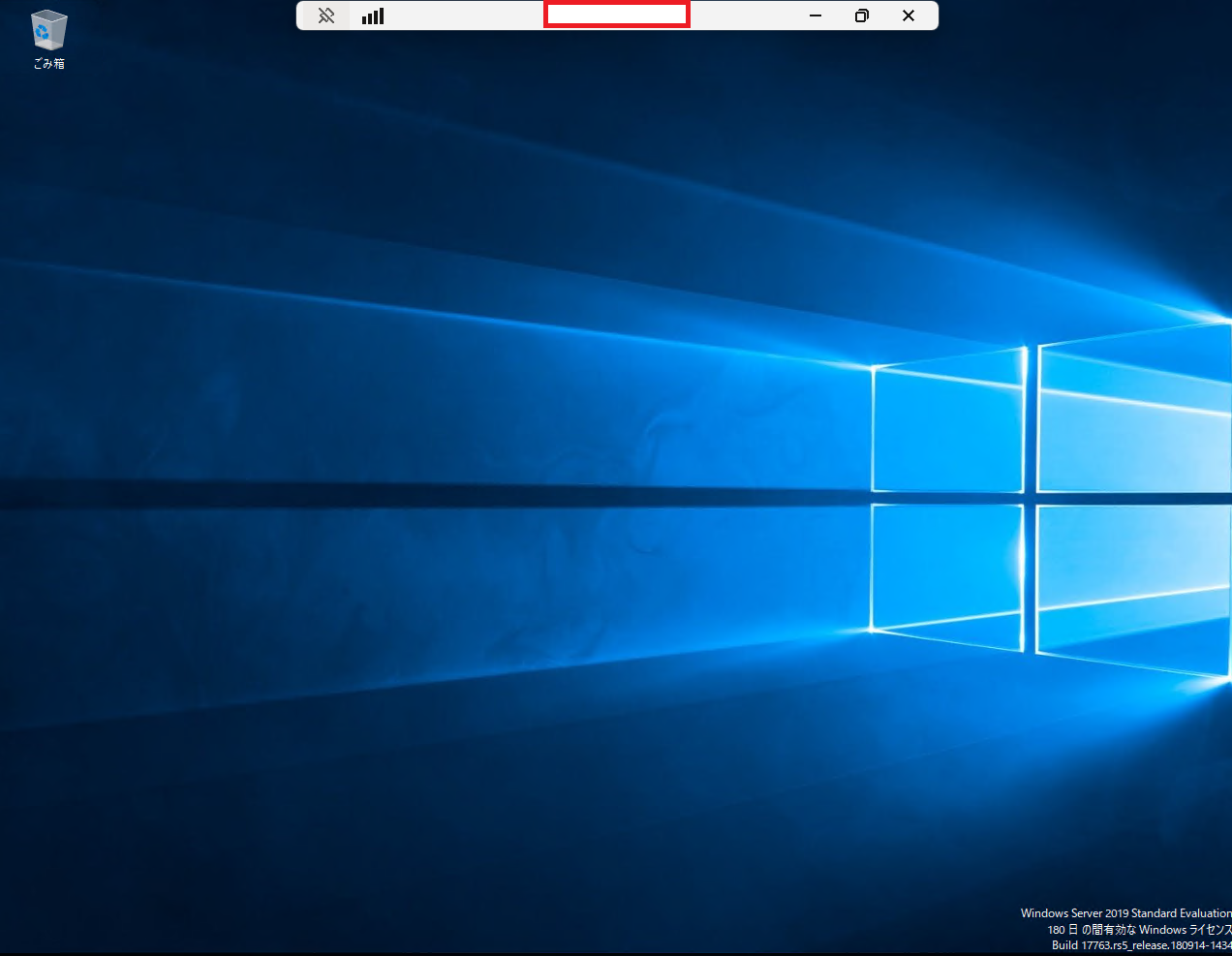Click the red-outlined blank title area
Image resolution: width=1232 pixels, height=956 pixels.
616,15
